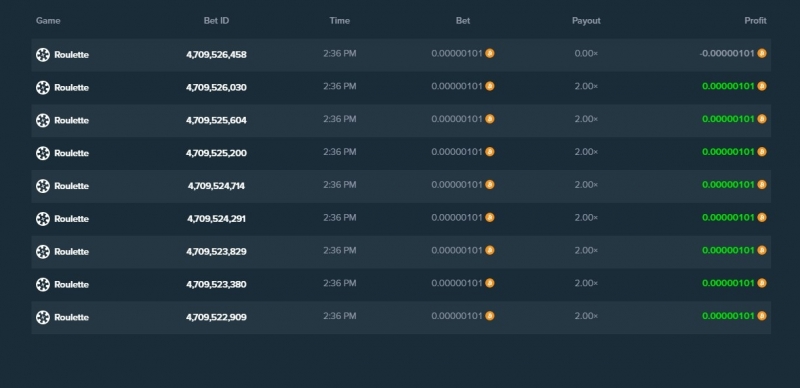Click the Payout column header

coord(586,21)
